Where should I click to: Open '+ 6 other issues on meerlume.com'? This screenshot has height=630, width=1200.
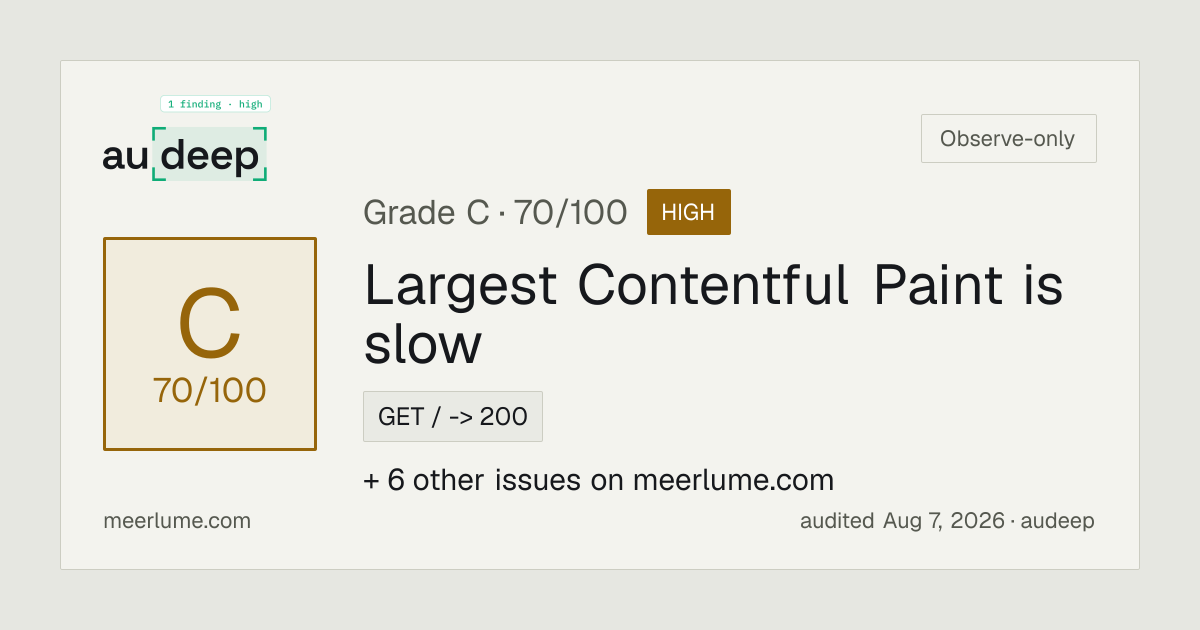click(x=598, y=480)
